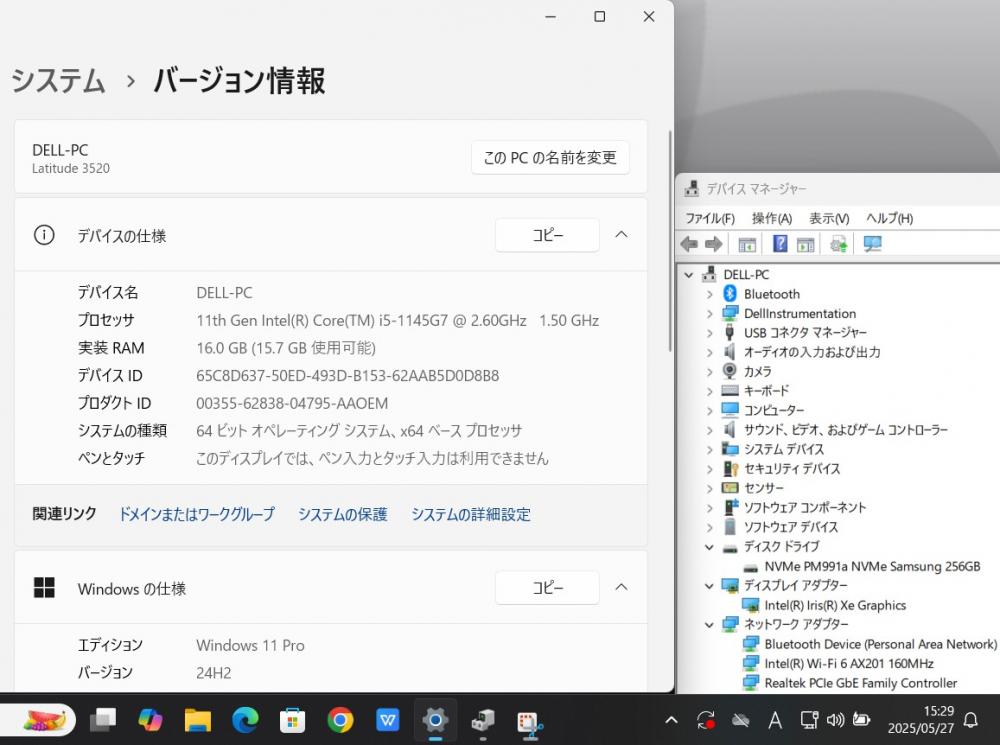
Task: Click Back arrow in Device Manager toolbar
Action: (689, 244)
